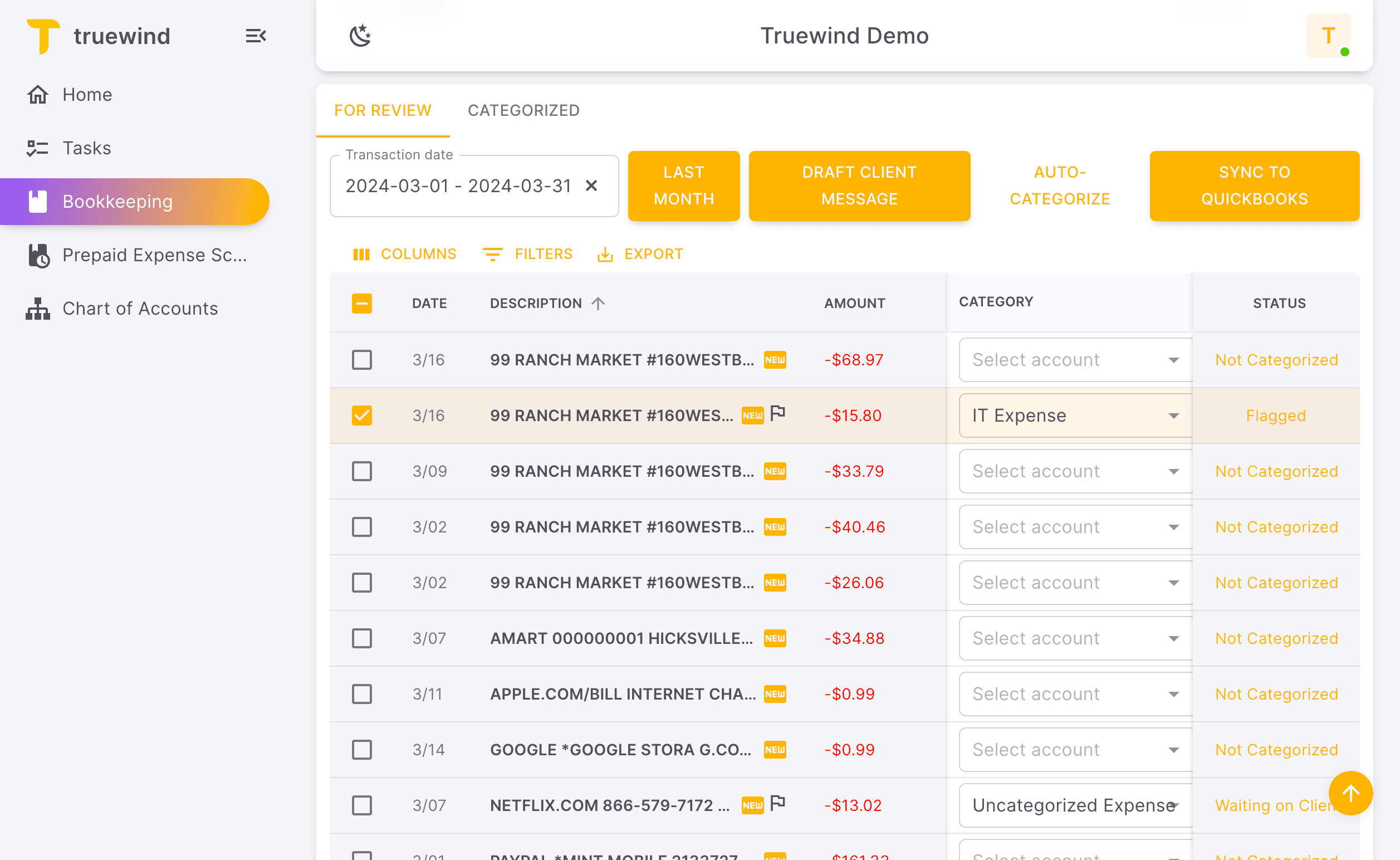
Task: Clear the transaction date range with the X
Action: pos(591,186)
